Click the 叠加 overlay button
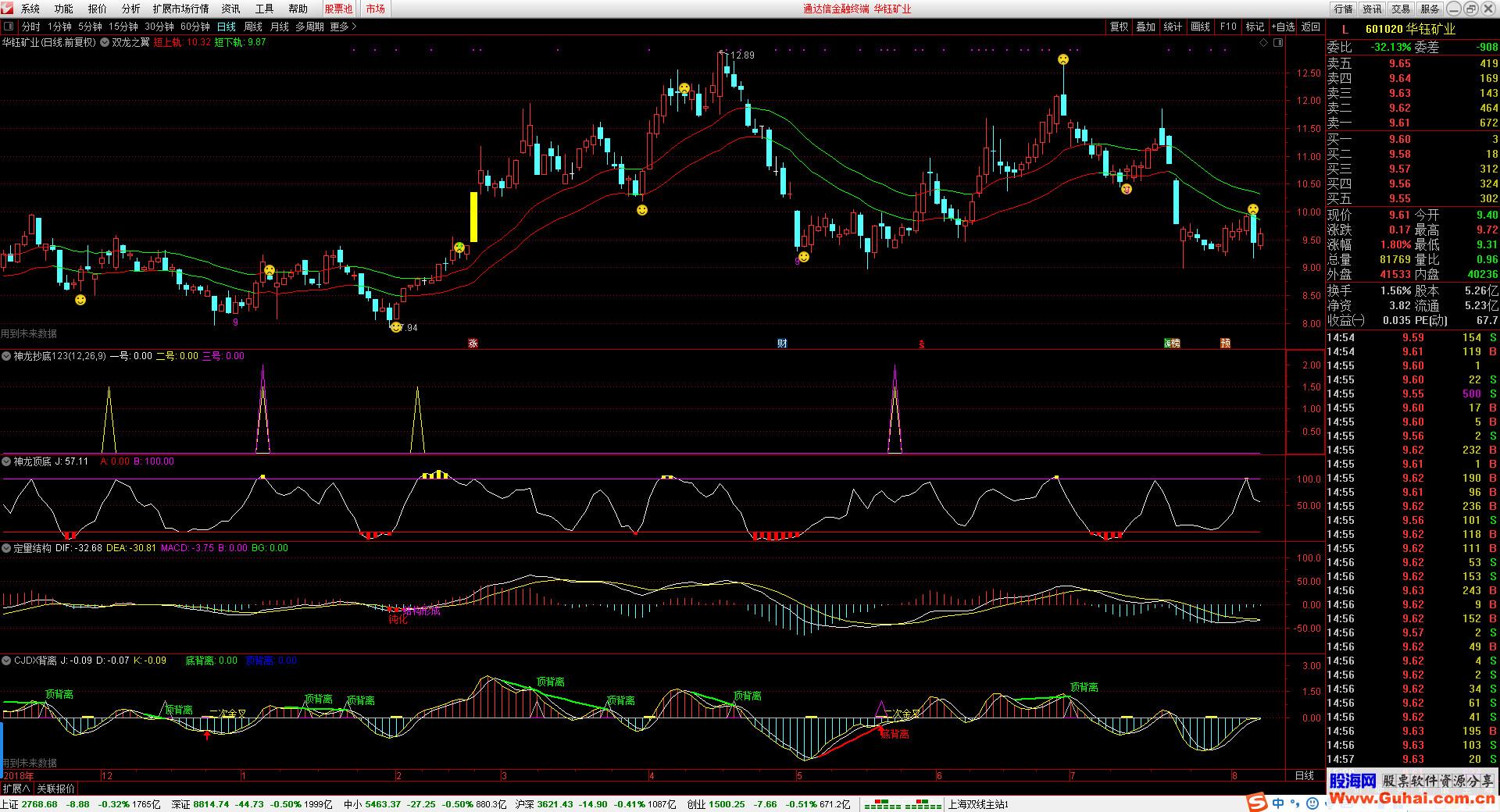The height and width of the screenshot is (812, 1500). 1146,27
